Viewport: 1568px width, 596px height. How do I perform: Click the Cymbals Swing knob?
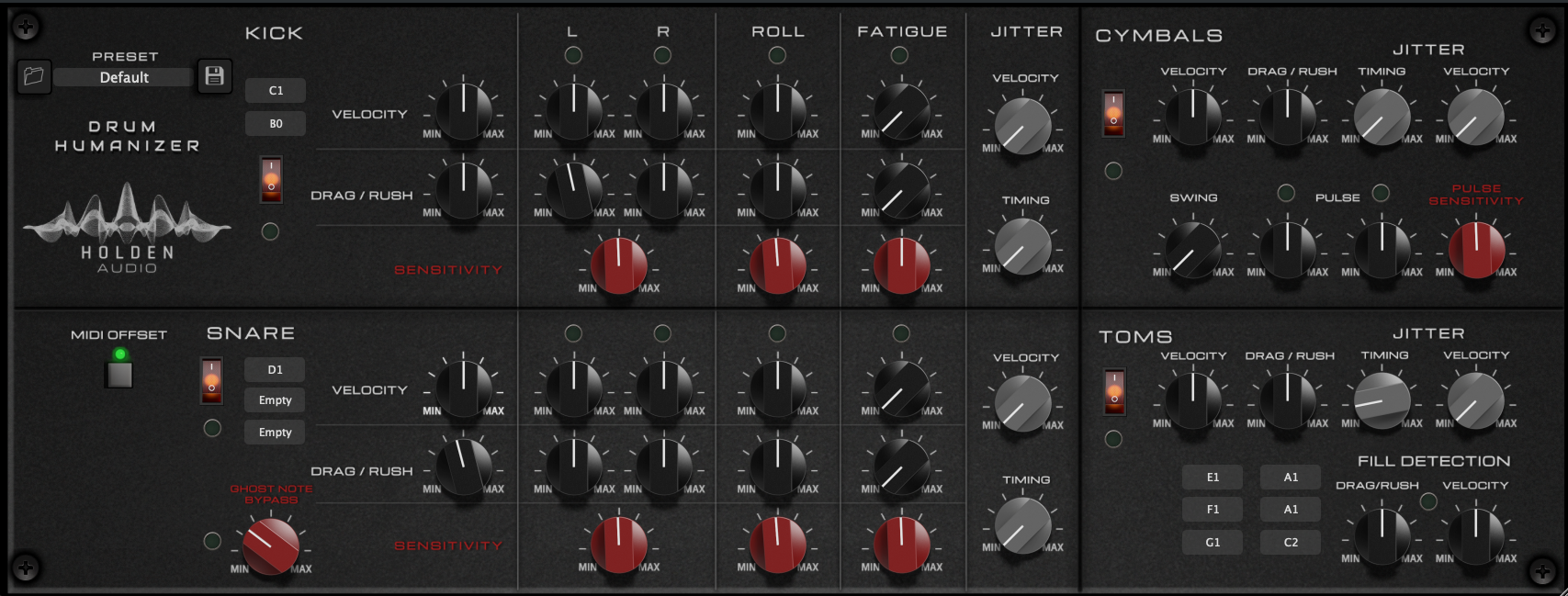pyautogui.click(x=1193, y=249)
